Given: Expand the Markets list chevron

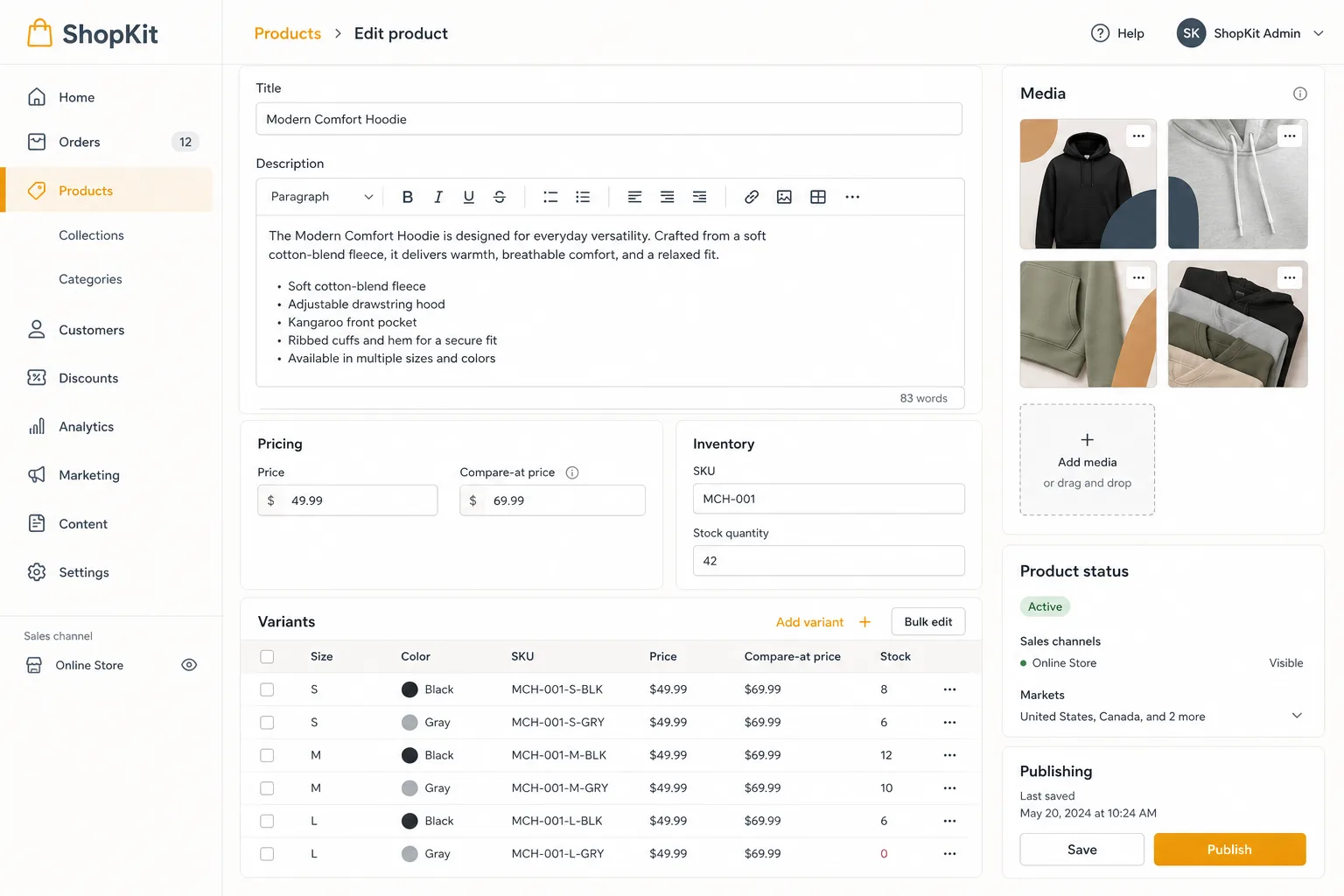Looking at the screenshot, I should (x=1297, y=716).
